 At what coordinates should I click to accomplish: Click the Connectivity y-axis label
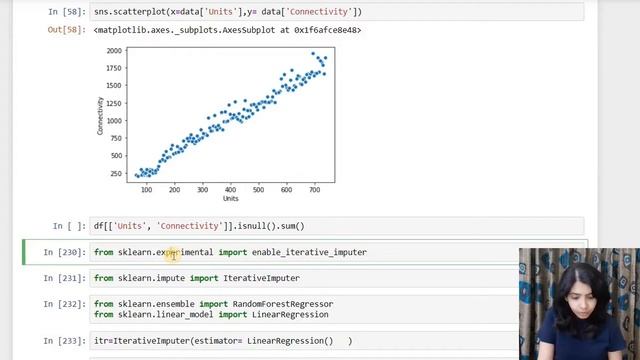(100, 116)
